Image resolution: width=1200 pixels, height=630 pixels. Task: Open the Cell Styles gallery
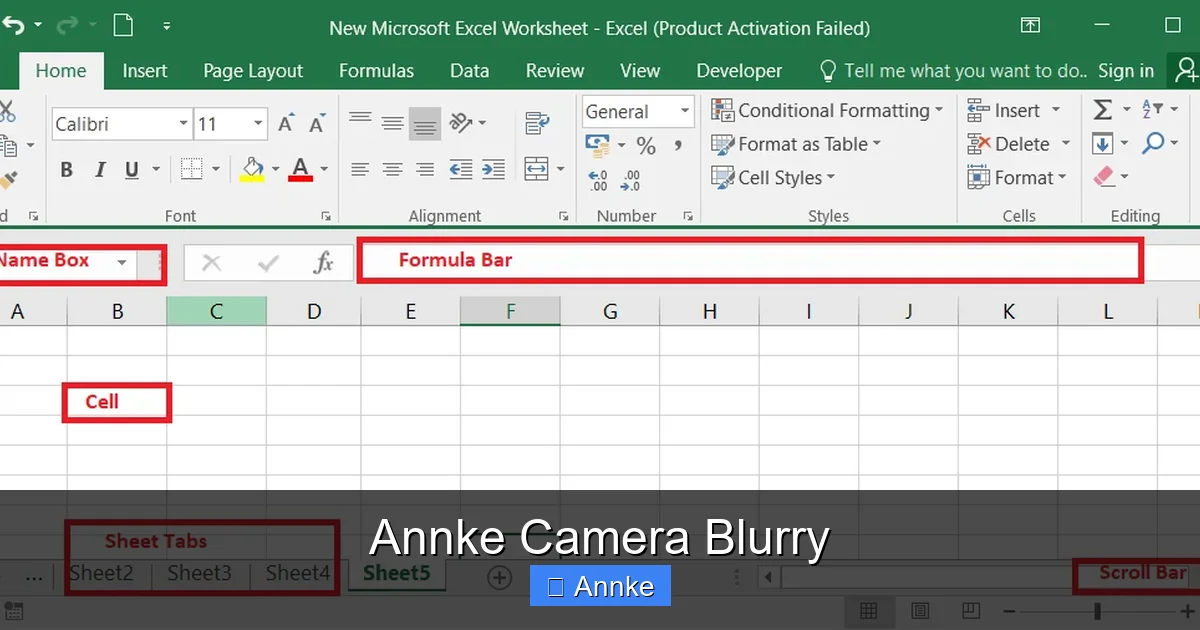click(x=773, y=178)
